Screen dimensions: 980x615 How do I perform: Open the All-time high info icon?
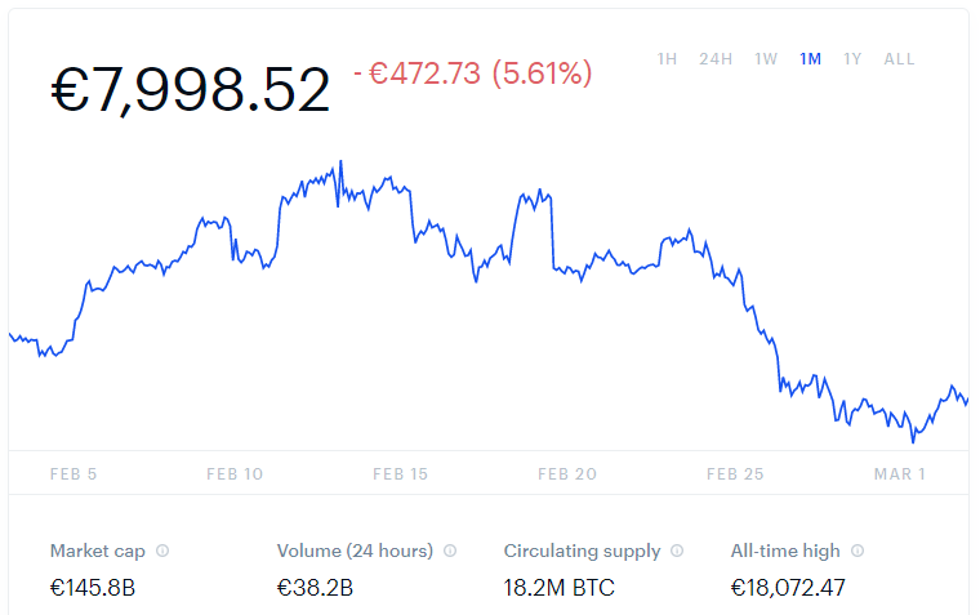pos(858,551)
